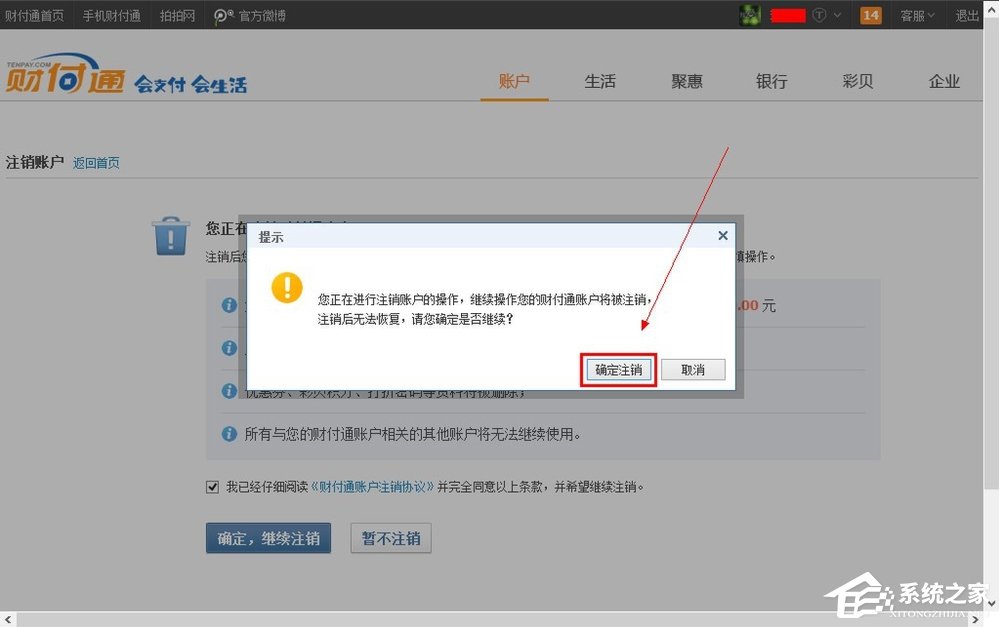999x627 pixels.
Task: Switch to the 银行 tab
Action: tap(771, 82)
